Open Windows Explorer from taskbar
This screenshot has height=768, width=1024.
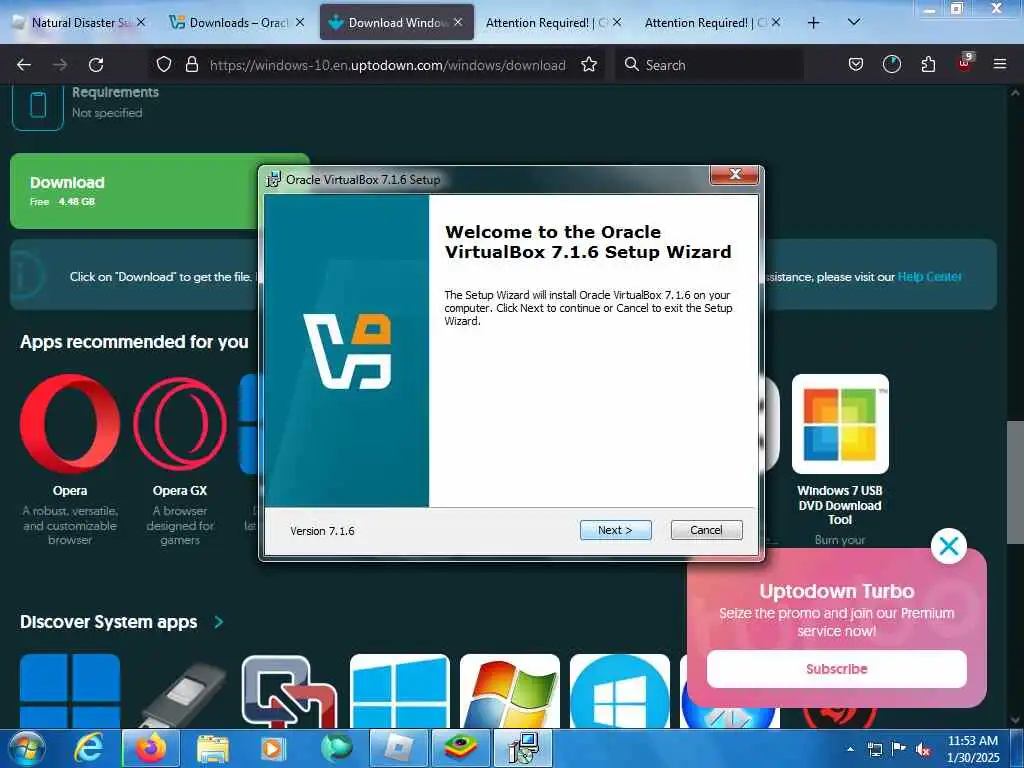coord(213,748)
